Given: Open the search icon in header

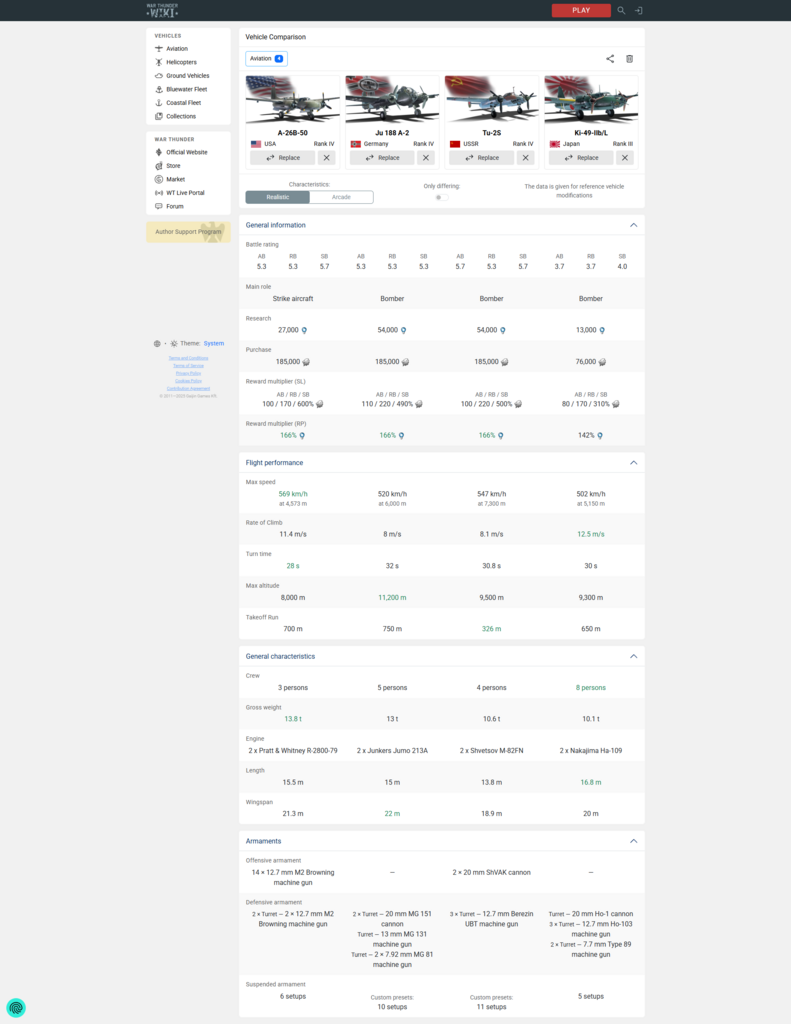Looking at the screenshot, I should coord(621,10).
